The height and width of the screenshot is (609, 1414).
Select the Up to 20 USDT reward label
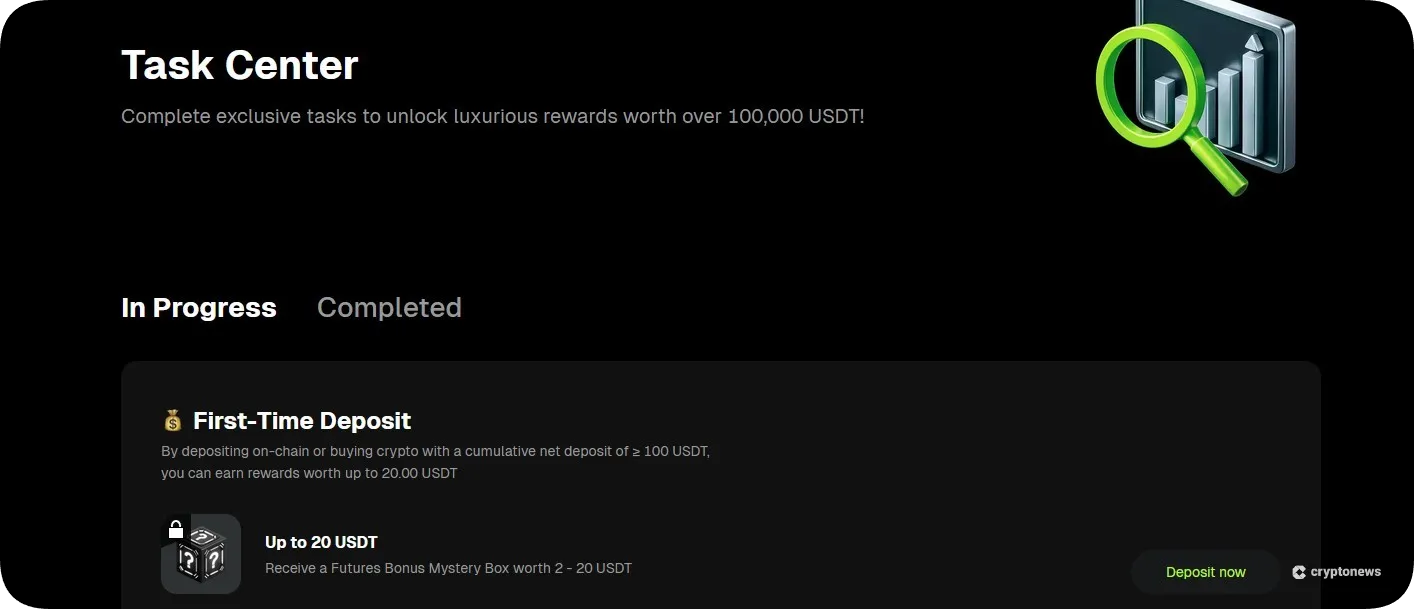tap(321, 541)
